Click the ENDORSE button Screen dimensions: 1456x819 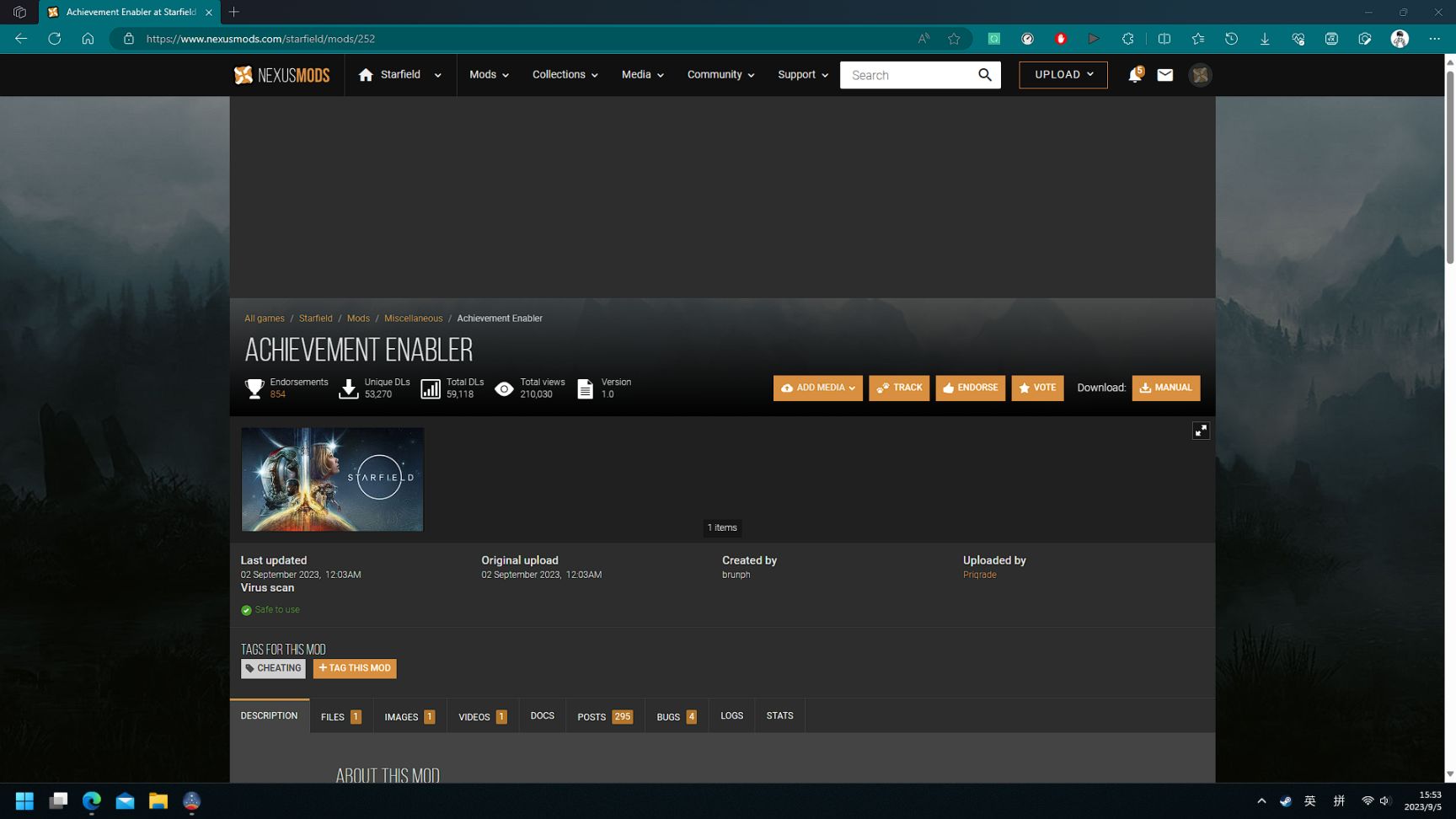(970, 388)
